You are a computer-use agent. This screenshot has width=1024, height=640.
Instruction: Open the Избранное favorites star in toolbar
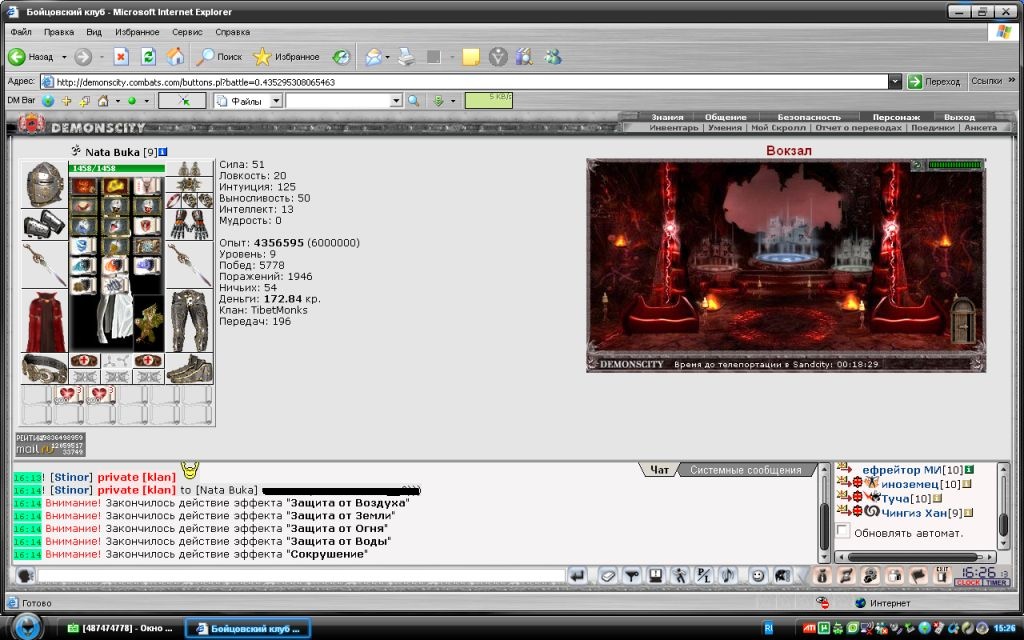286,57
